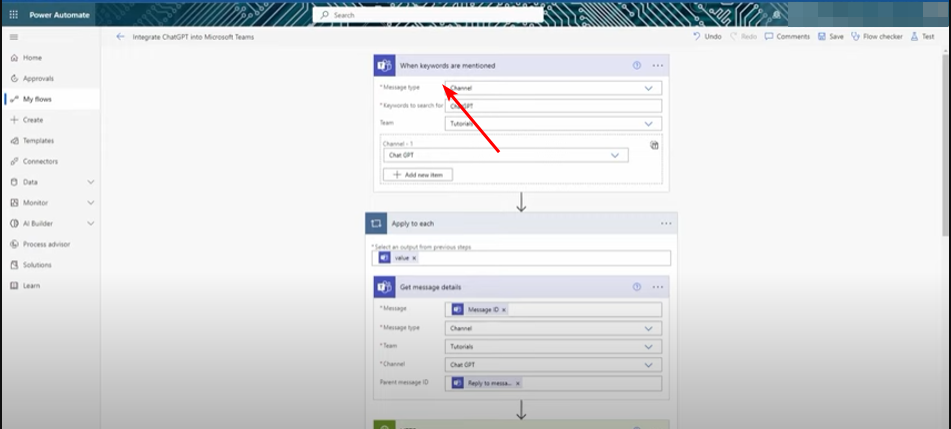The height and width of the screenshot is (429, 951).
Task: Click the Parent message ID field
Action: [553, 383]
